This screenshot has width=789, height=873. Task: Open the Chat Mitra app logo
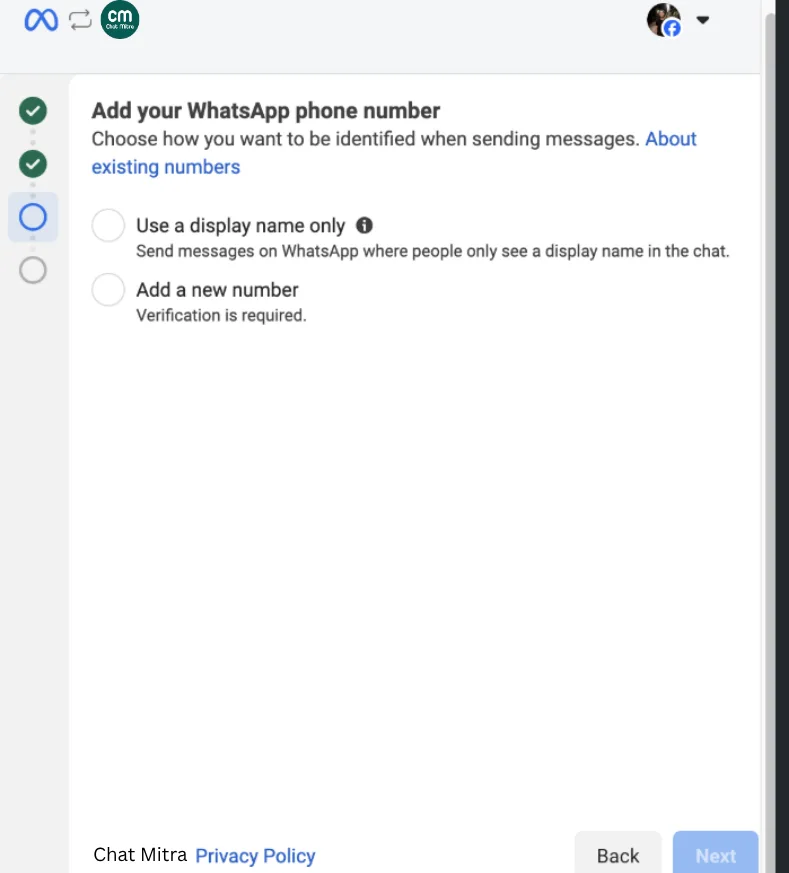click(x=120, y=19)
